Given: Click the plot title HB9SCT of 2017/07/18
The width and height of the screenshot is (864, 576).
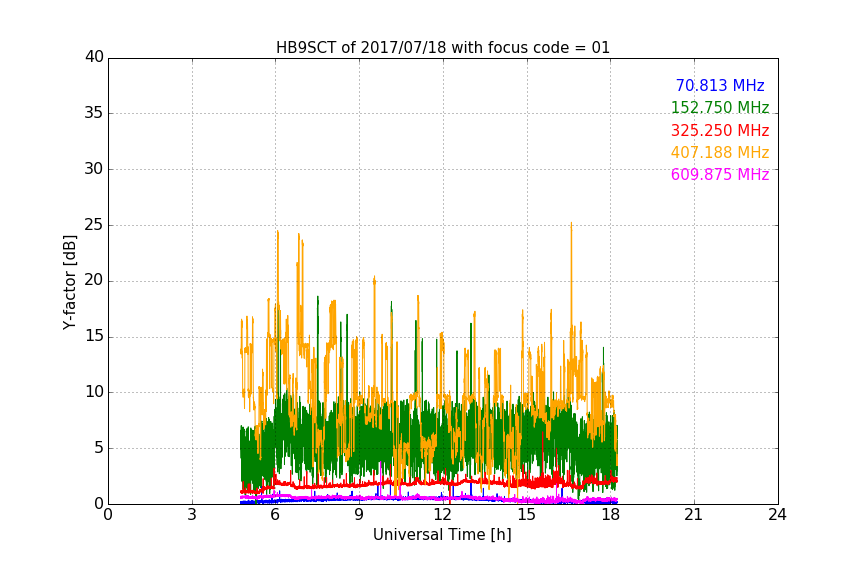Looking at the screenshot, I should [443, 48].
